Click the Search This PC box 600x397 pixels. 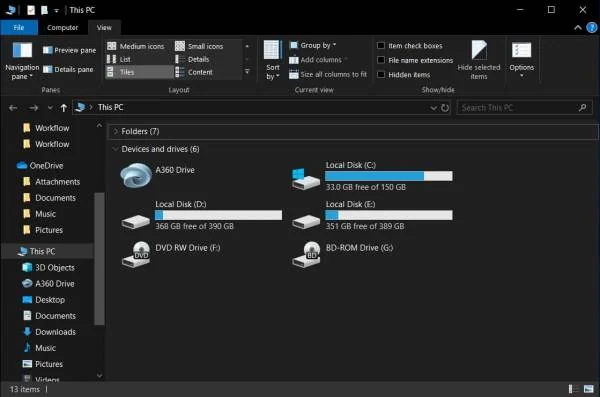coord(524,108)
